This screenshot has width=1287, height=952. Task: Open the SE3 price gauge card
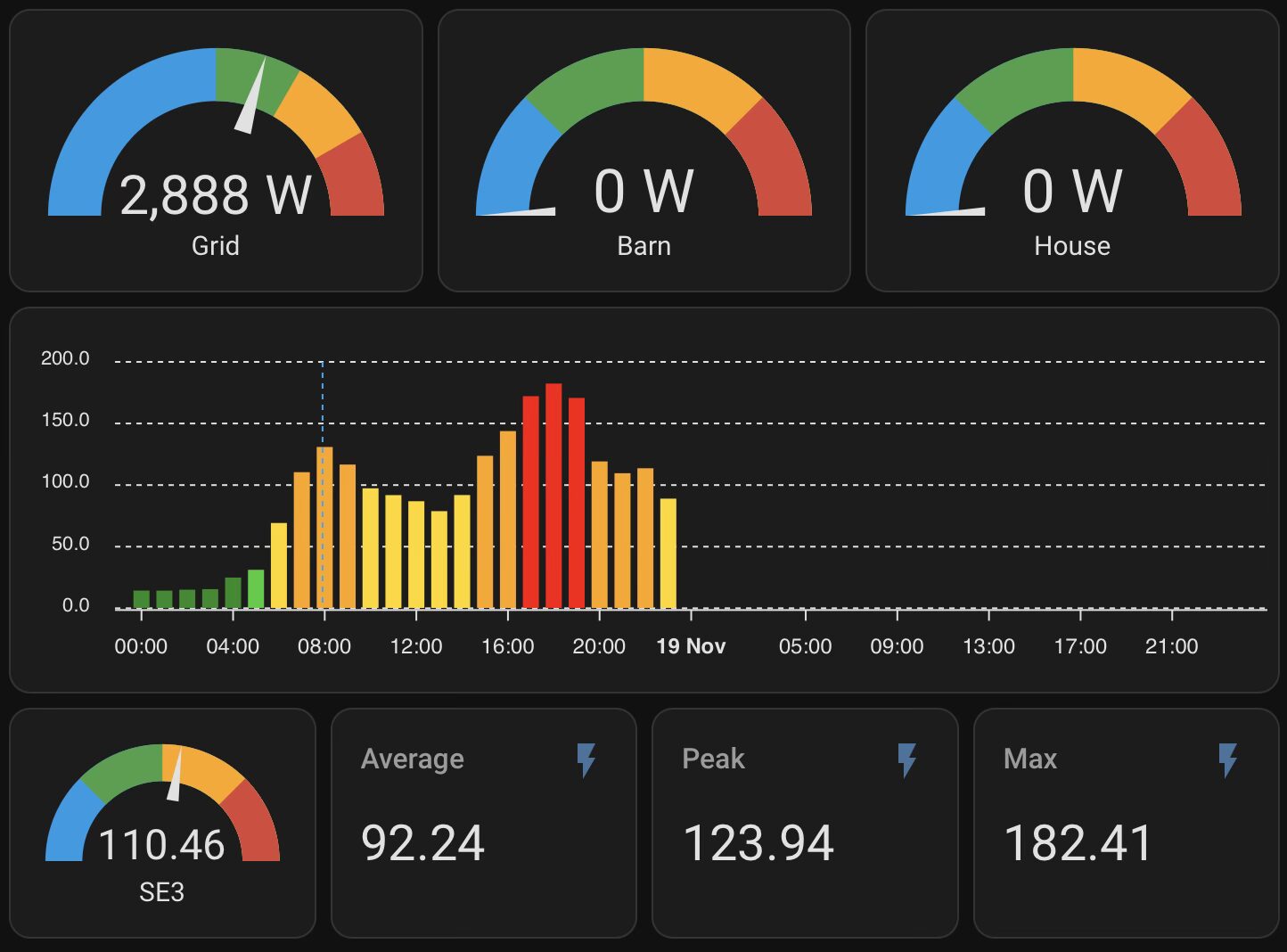coord(162,823)
